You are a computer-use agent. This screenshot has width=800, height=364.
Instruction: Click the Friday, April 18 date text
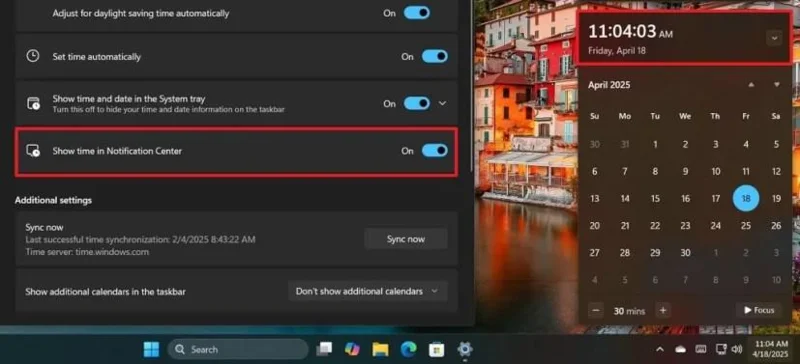coord(617,51)
